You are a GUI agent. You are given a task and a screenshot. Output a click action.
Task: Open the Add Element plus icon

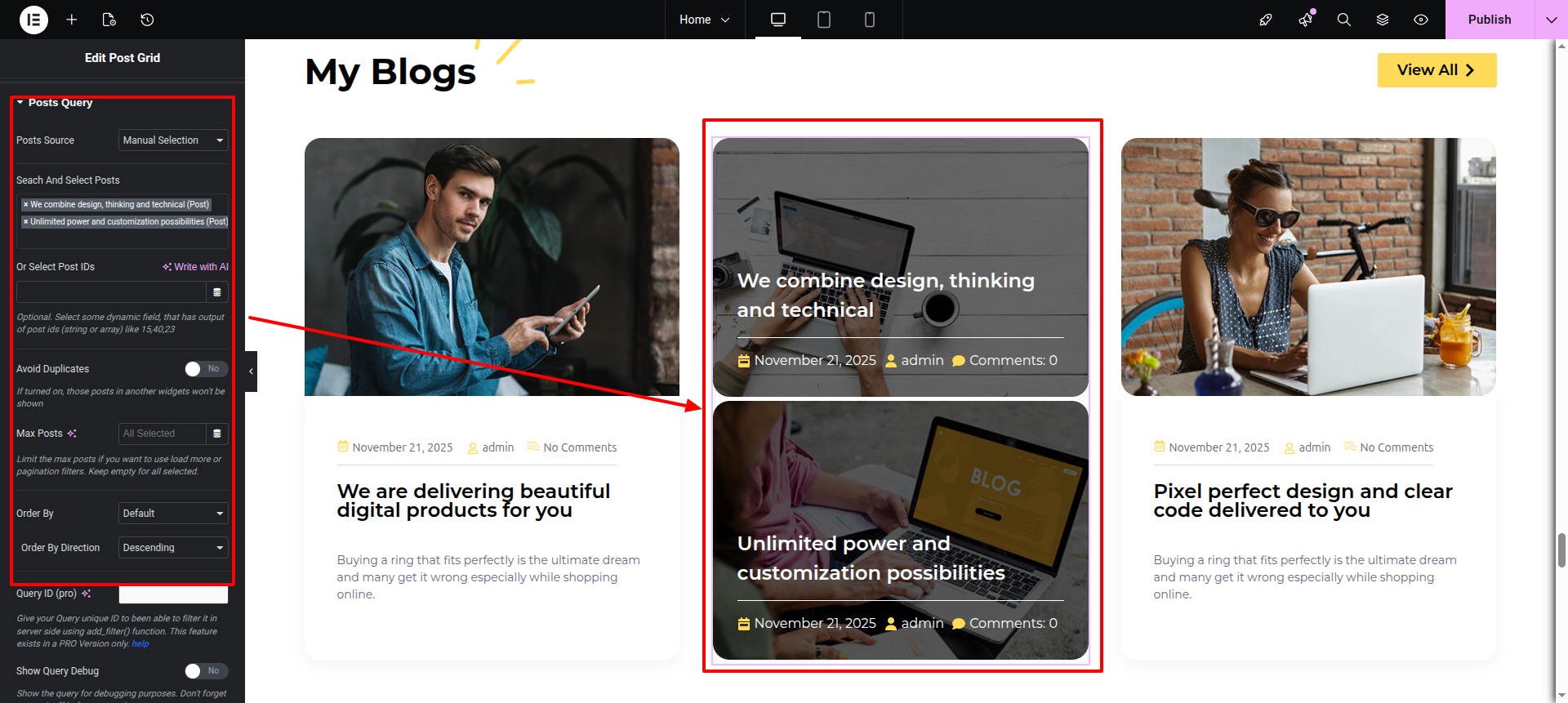(x=72, y=20)
